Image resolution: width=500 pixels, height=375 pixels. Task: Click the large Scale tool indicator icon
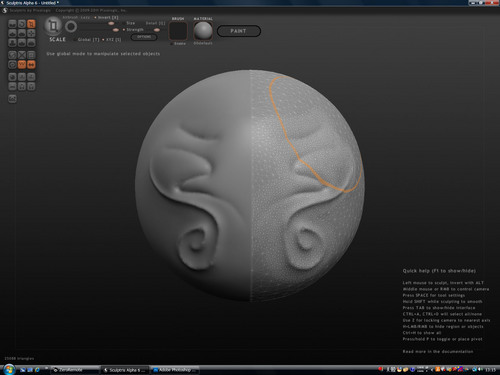click(x=53, y=26)
